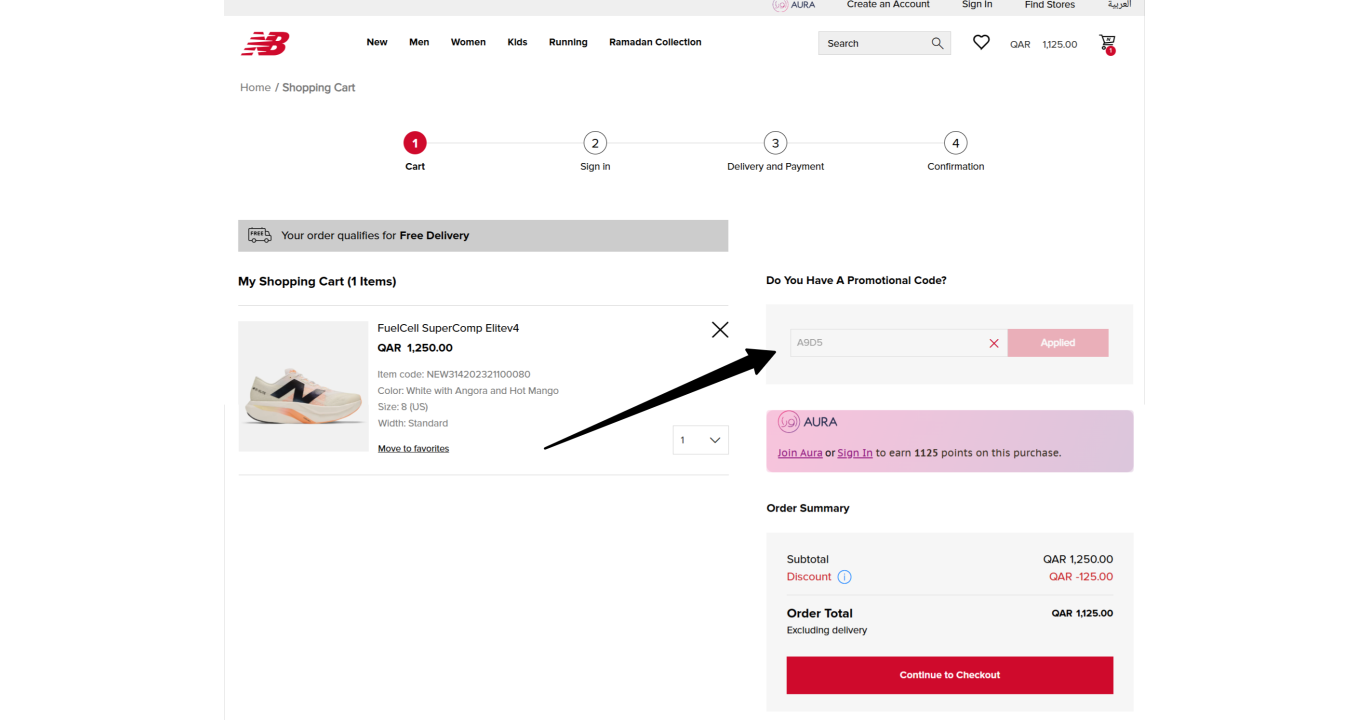
Task: Click the Aura logo in the pink banner
Action: 808,422
